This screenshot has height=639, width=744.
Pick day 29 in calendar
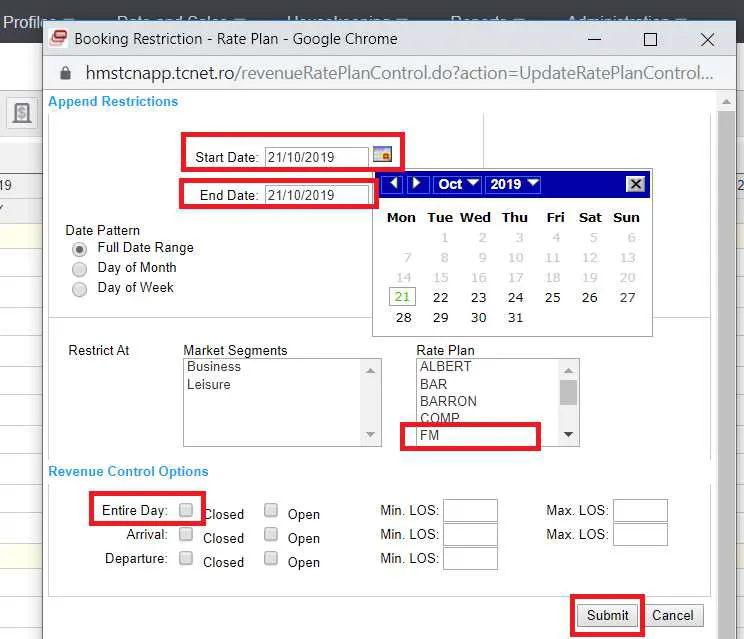pyautogui.click(x=440, y=317)
